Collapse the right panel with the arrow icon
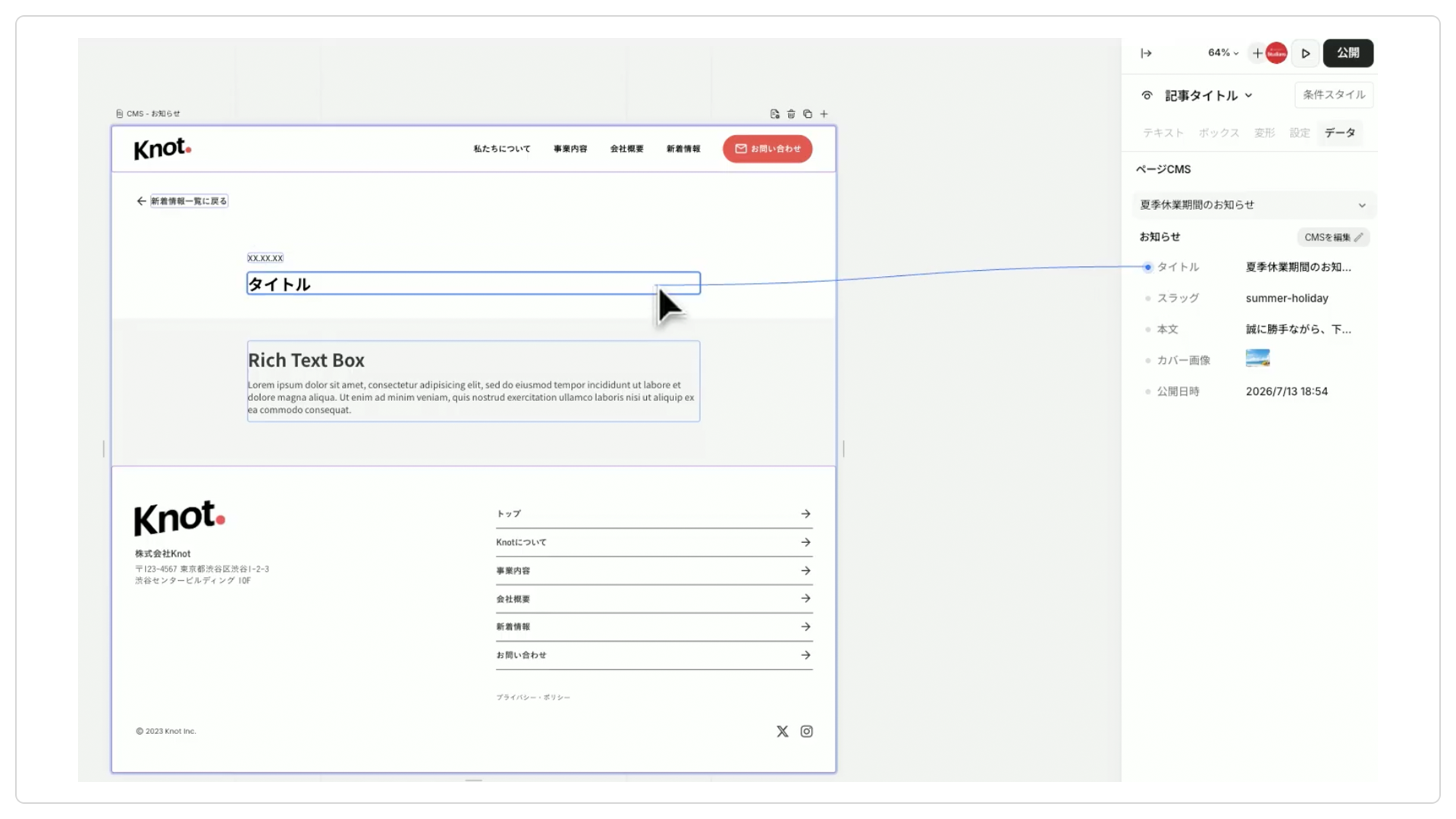1456x819 pixels. (x=1146, y=53)
